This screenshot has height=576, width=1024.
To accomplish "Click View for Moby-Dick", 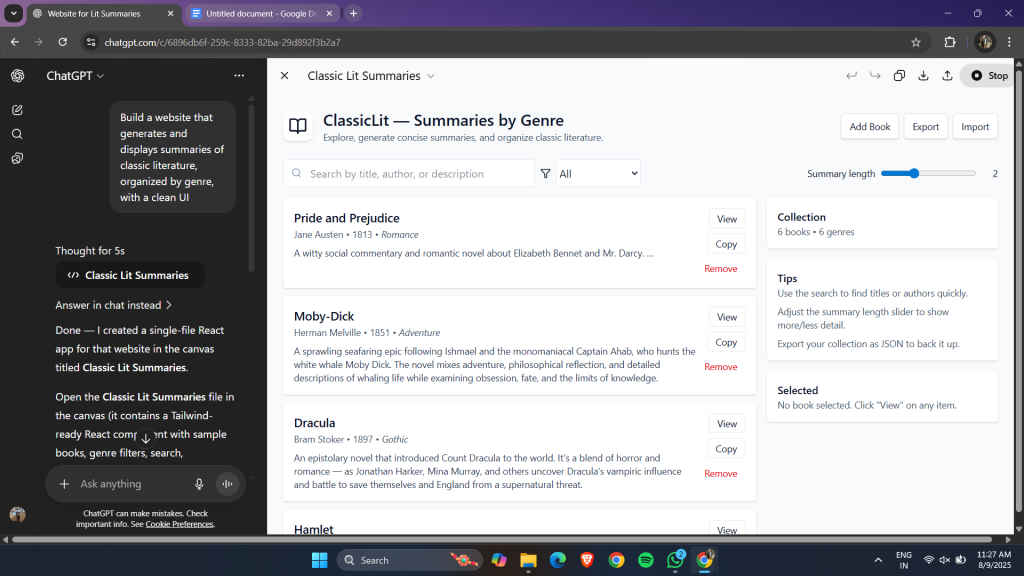I will (726, 317).
